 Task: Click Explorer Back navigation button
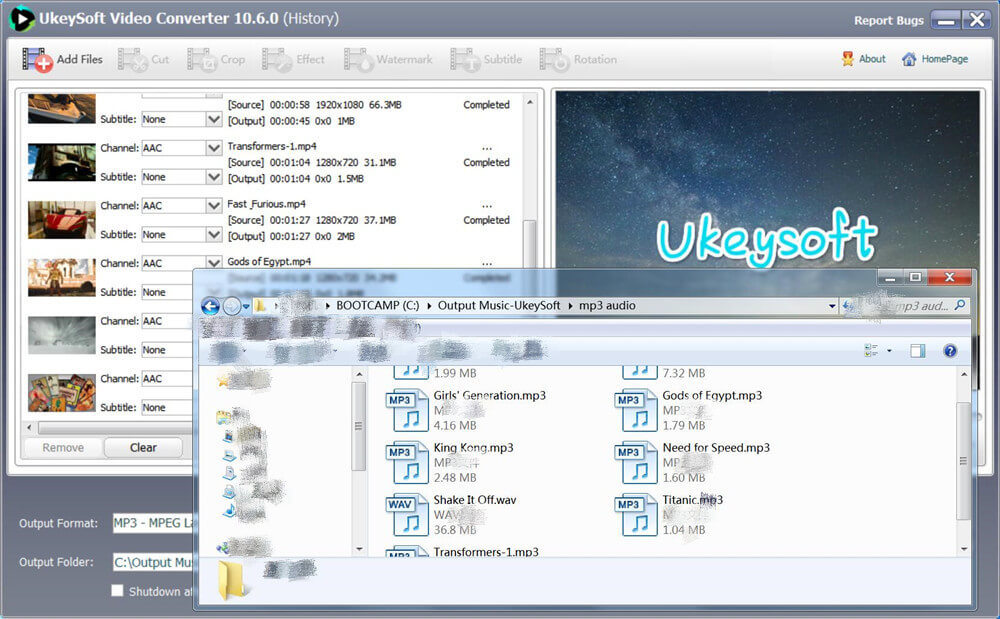click(x=210, y=307)
